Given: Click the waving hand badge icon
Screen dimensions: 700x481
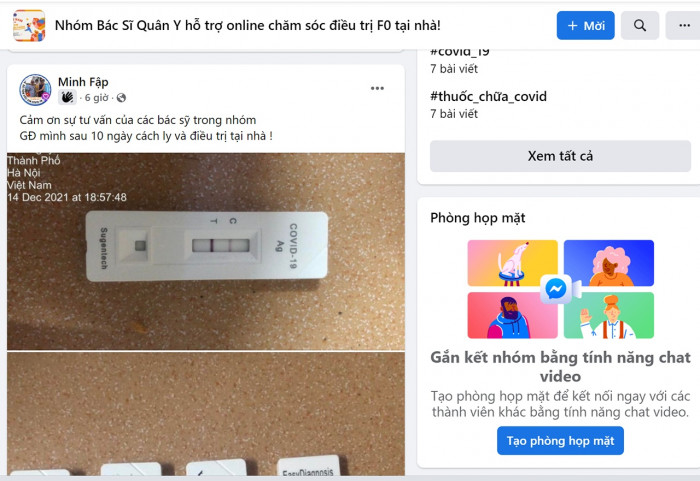Looking at the screenshot, I should point(67,97).
